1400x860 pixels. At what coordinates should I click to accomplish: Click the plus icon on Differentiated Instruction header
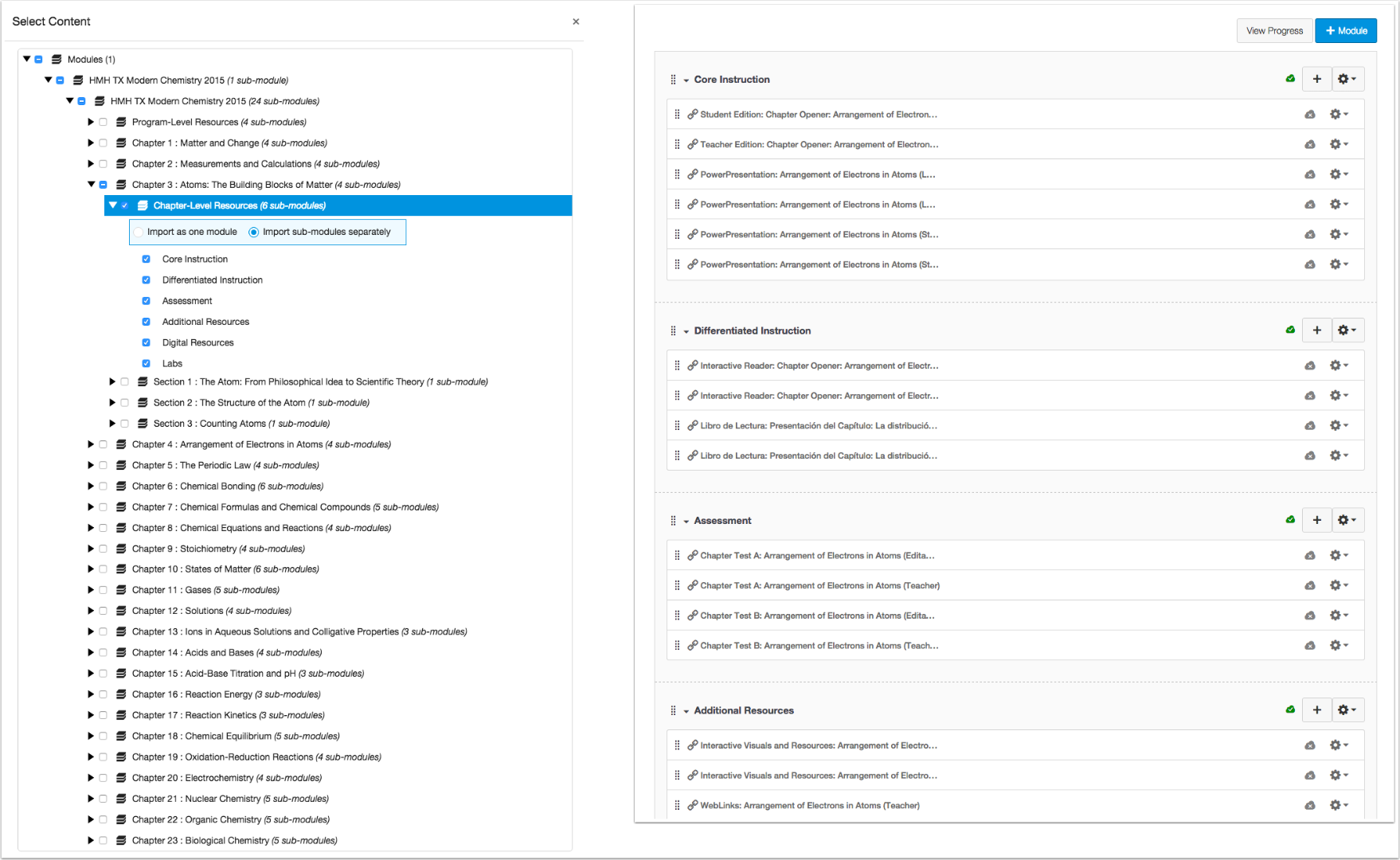click(x=1316, y=330)
